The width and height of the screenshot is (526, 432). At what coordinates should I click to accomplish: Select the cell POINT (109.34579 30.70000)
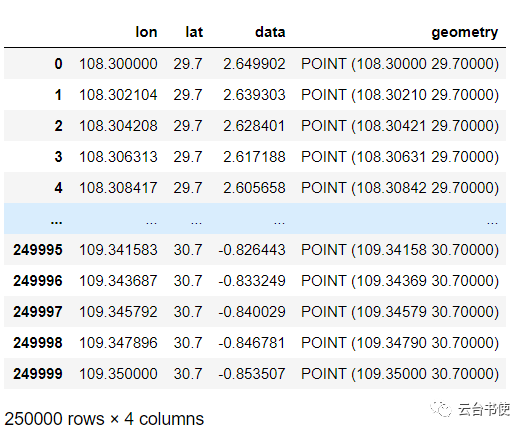click(400, 312)
